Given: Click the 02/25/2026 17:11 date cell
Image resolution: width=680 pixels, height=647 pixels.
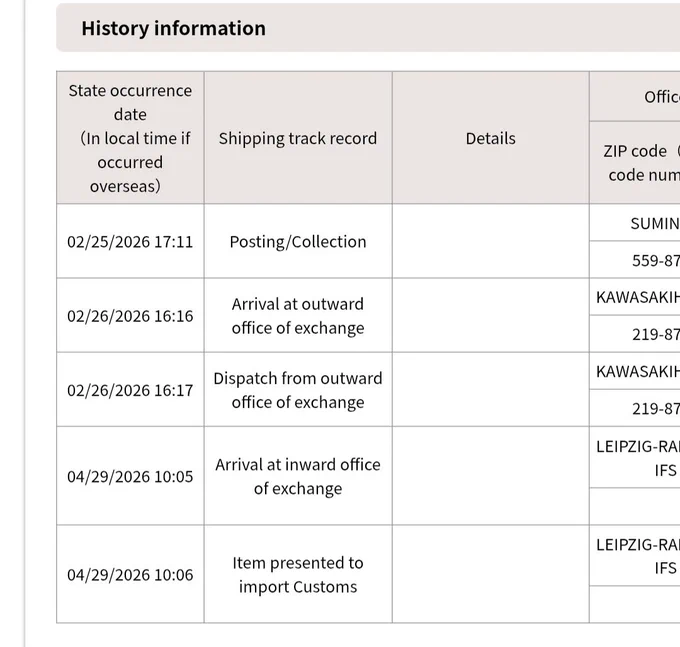Looking at the screenshot, I should tap(130, 242).
